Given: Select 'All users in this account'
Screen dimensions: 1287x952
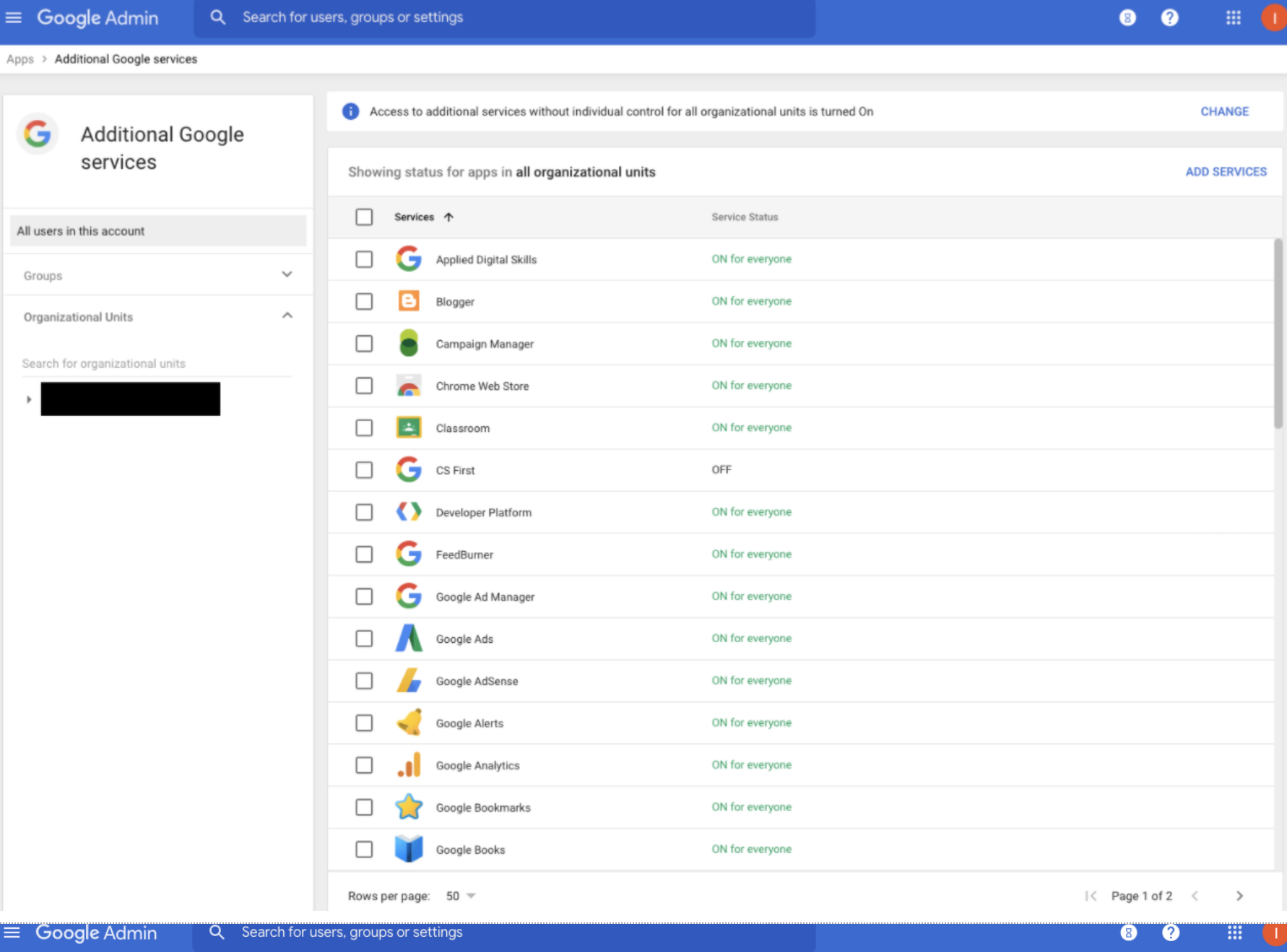Looking at the screenshot, I should [80, 230].
